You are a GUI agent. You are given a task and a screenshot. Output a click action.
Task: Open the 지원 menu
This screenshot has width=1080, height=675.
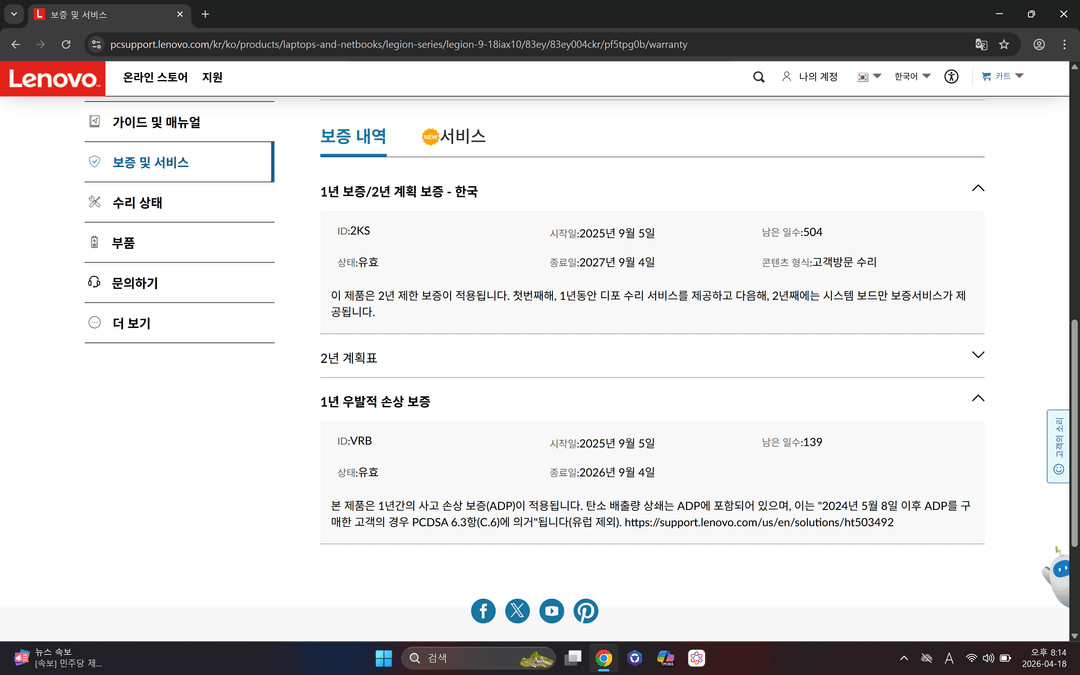coord(212,76)
